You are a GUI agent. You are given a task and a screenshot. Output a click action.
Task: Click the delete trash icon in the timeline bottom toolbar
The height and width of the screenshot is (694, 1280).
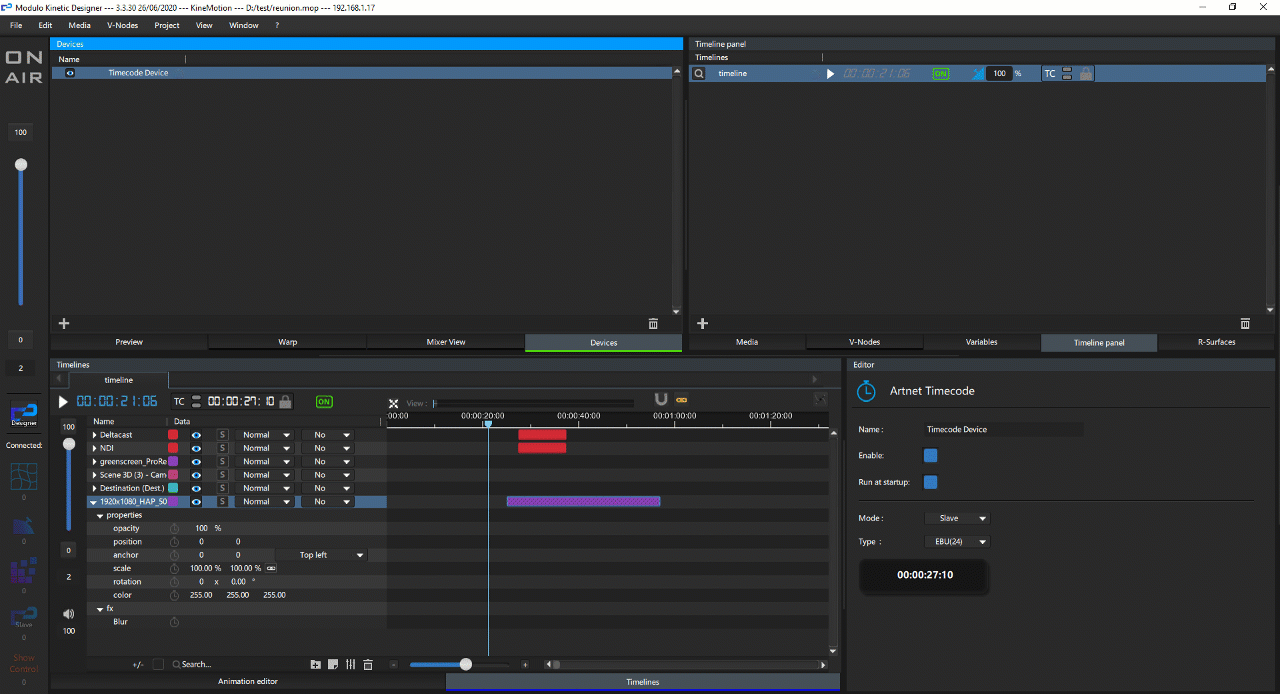click(368, 664)
